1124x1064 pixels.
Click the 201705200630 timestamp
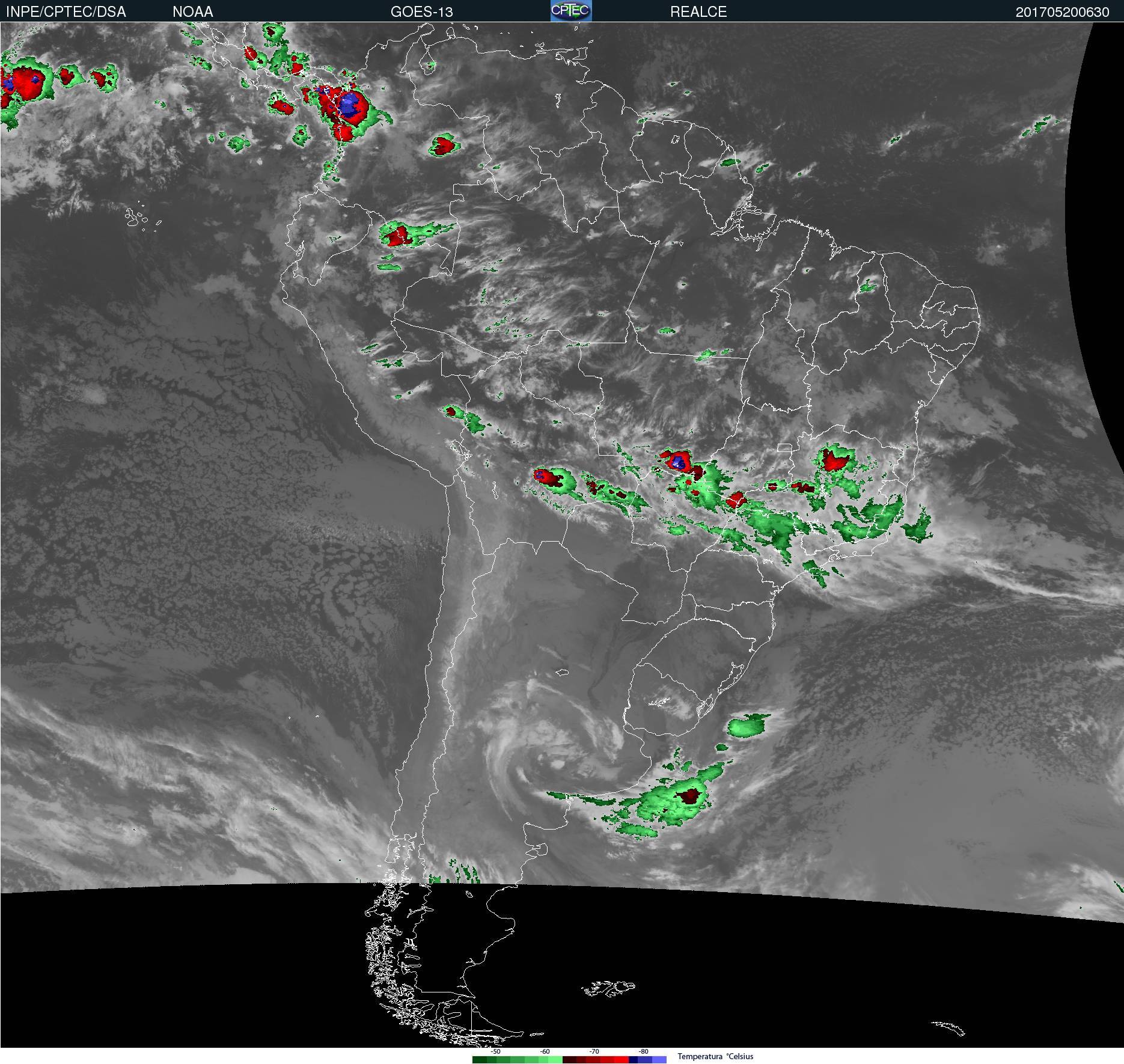tap(1063, 12)
